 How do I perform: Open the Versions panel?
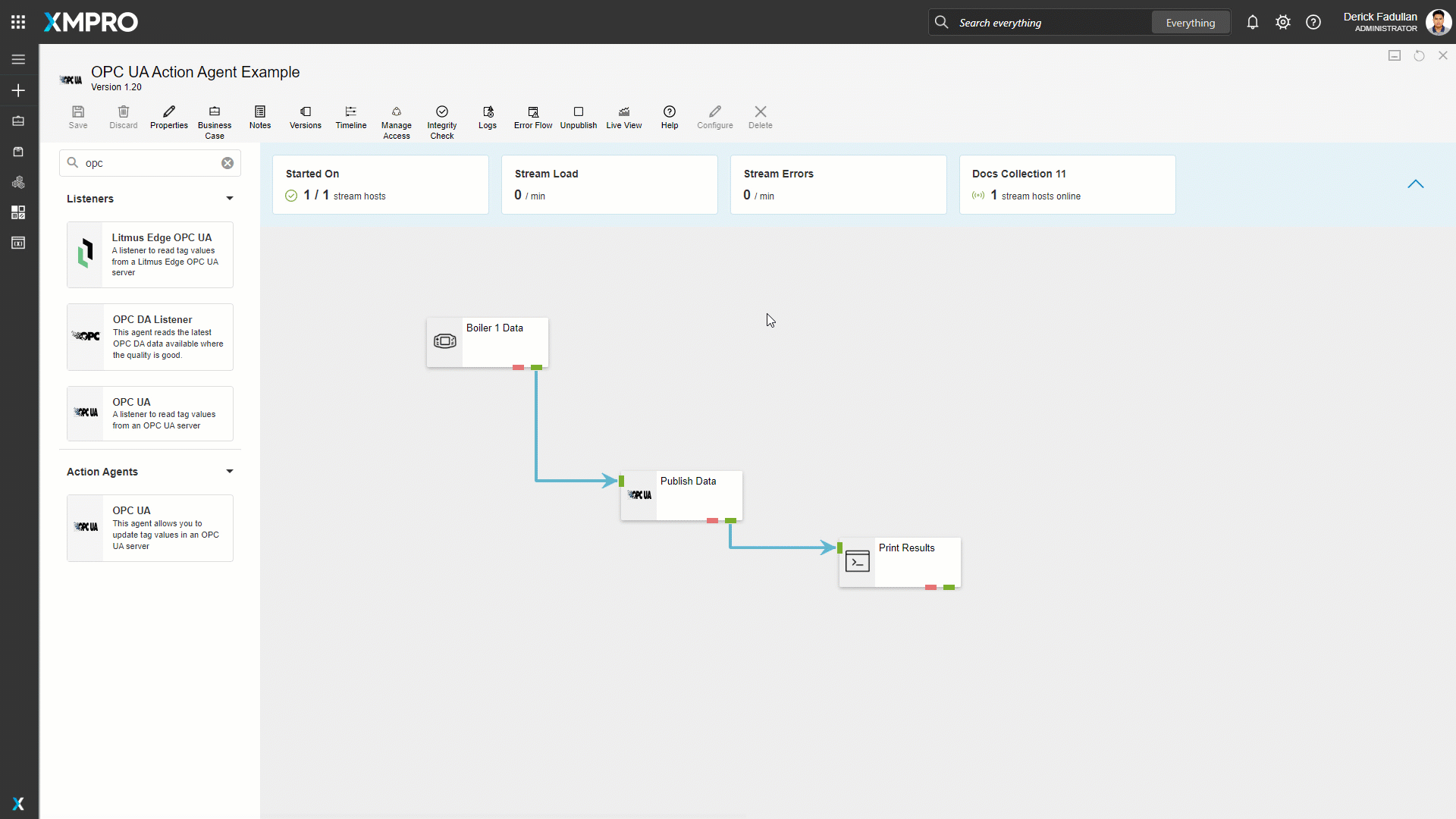305,118
